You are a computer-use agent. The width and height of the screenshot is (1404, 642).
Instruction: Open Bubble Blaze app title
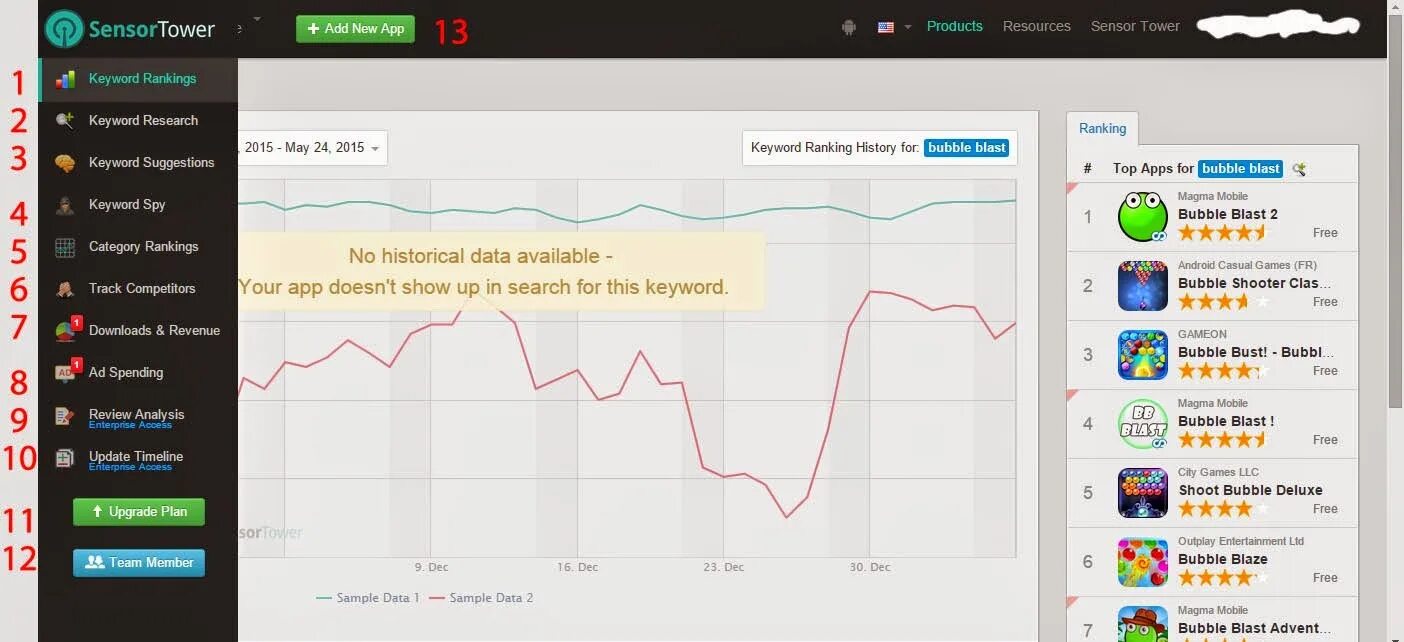(x=1223, y=559)
